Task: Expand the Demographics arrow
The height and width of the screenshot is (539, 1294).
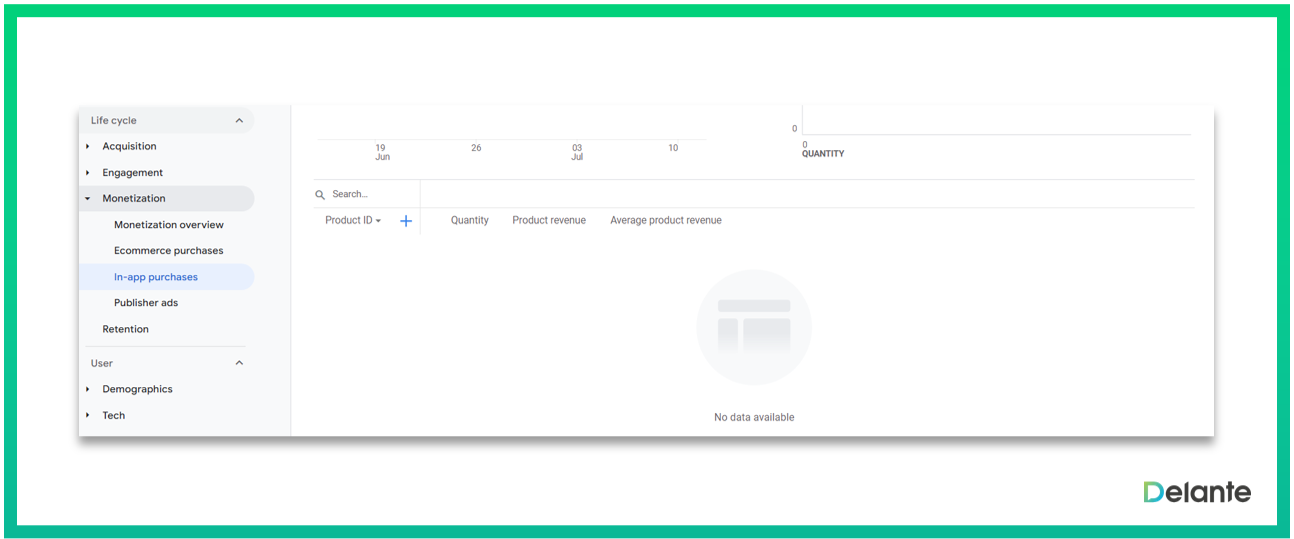Action: pyautogui.click(x=88, y=389)
